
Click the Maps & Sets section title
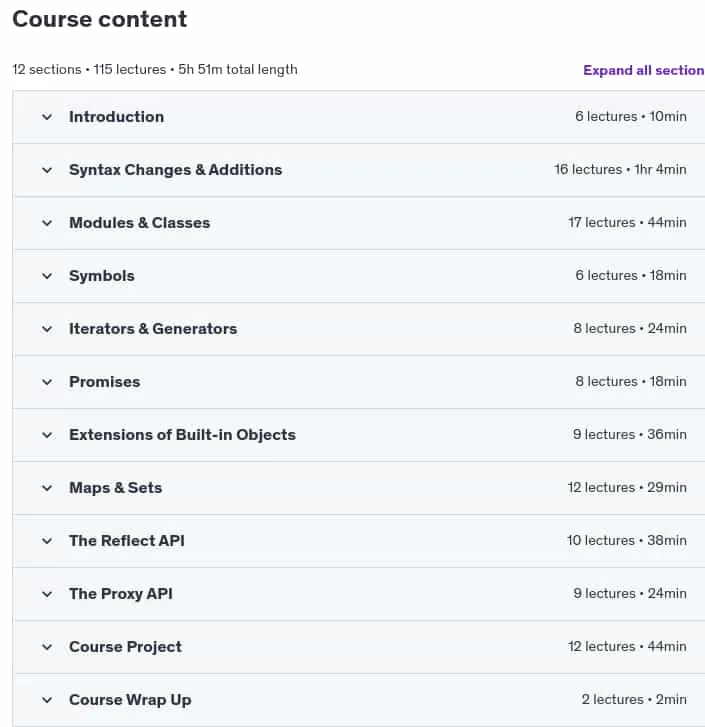[116, 488]
